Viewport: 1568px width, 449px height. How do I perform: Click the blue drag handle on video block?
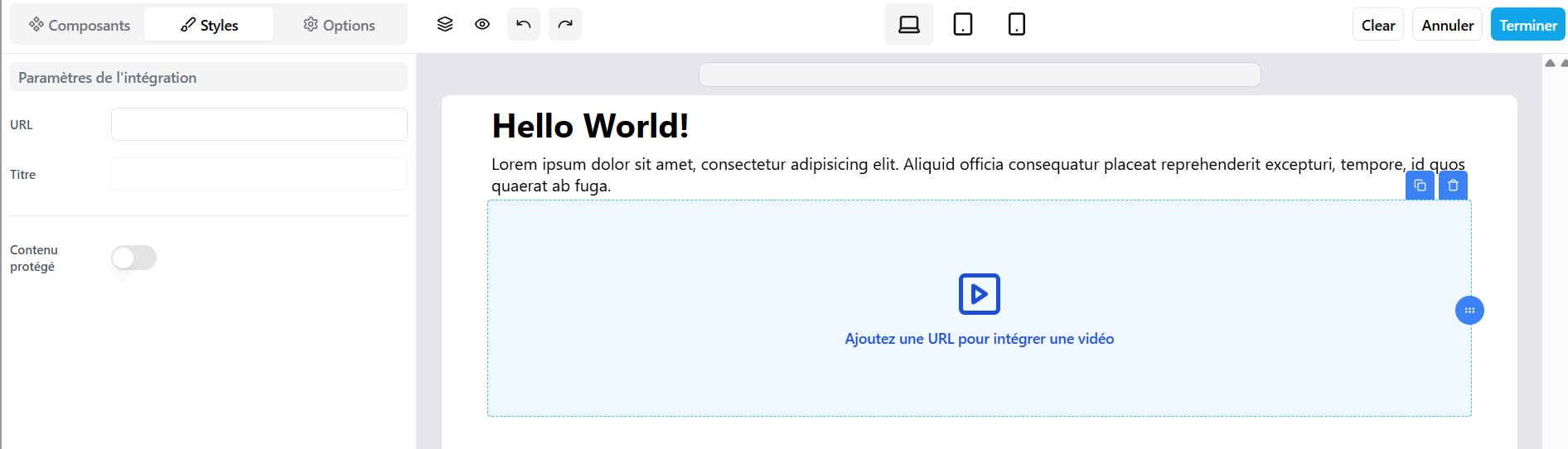click(1469, 311)
